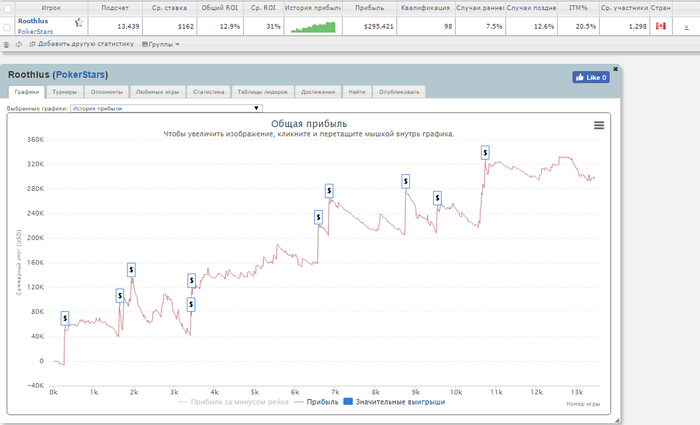The image size is (700, 425).
Task: Sort by the Прибыль column header
Action: (369, 8)
